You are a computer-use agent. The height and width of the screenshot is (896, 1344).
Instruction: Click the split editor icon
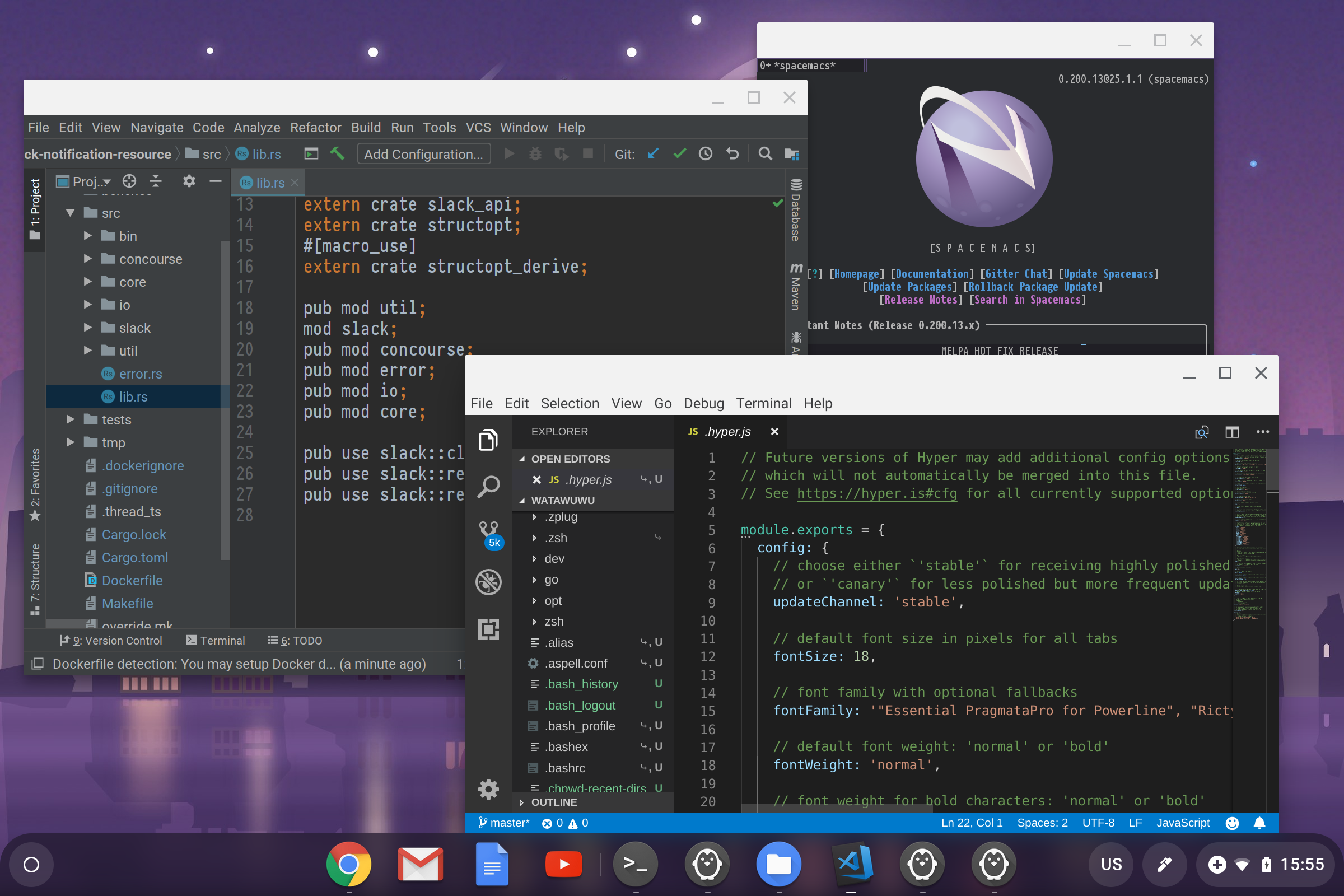click(x=1232, y=432)
